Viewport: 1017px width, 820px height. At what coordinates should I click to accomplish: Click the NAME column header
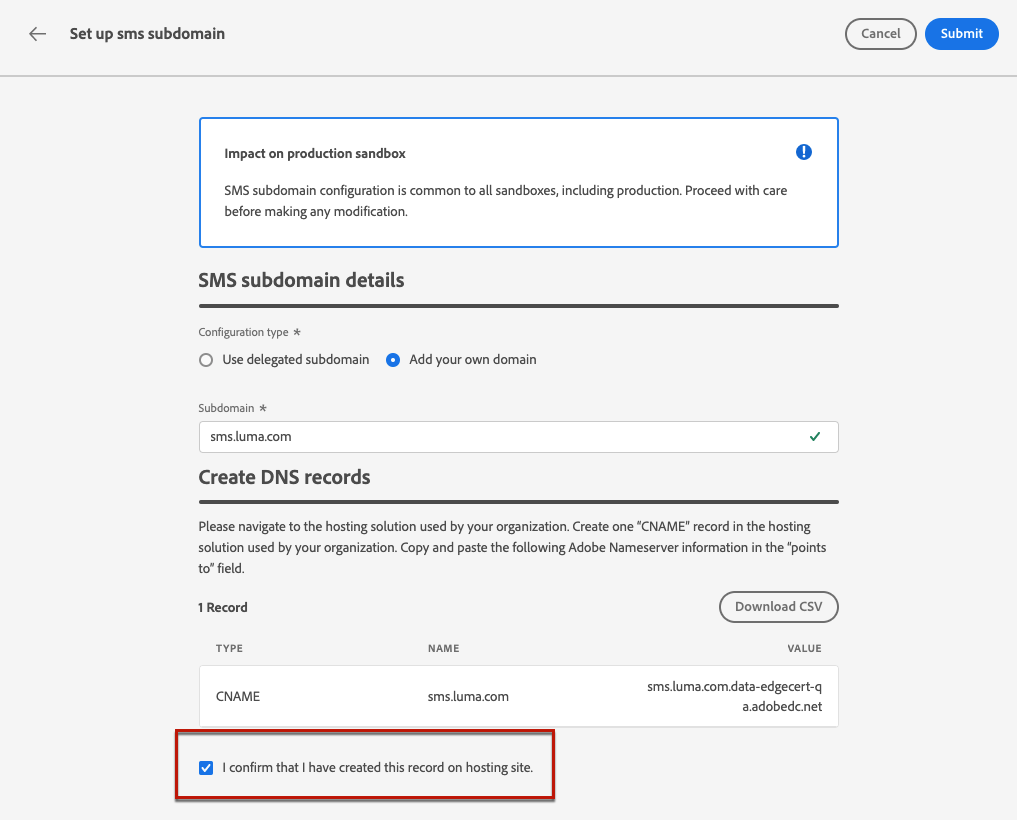coord(443,649)
